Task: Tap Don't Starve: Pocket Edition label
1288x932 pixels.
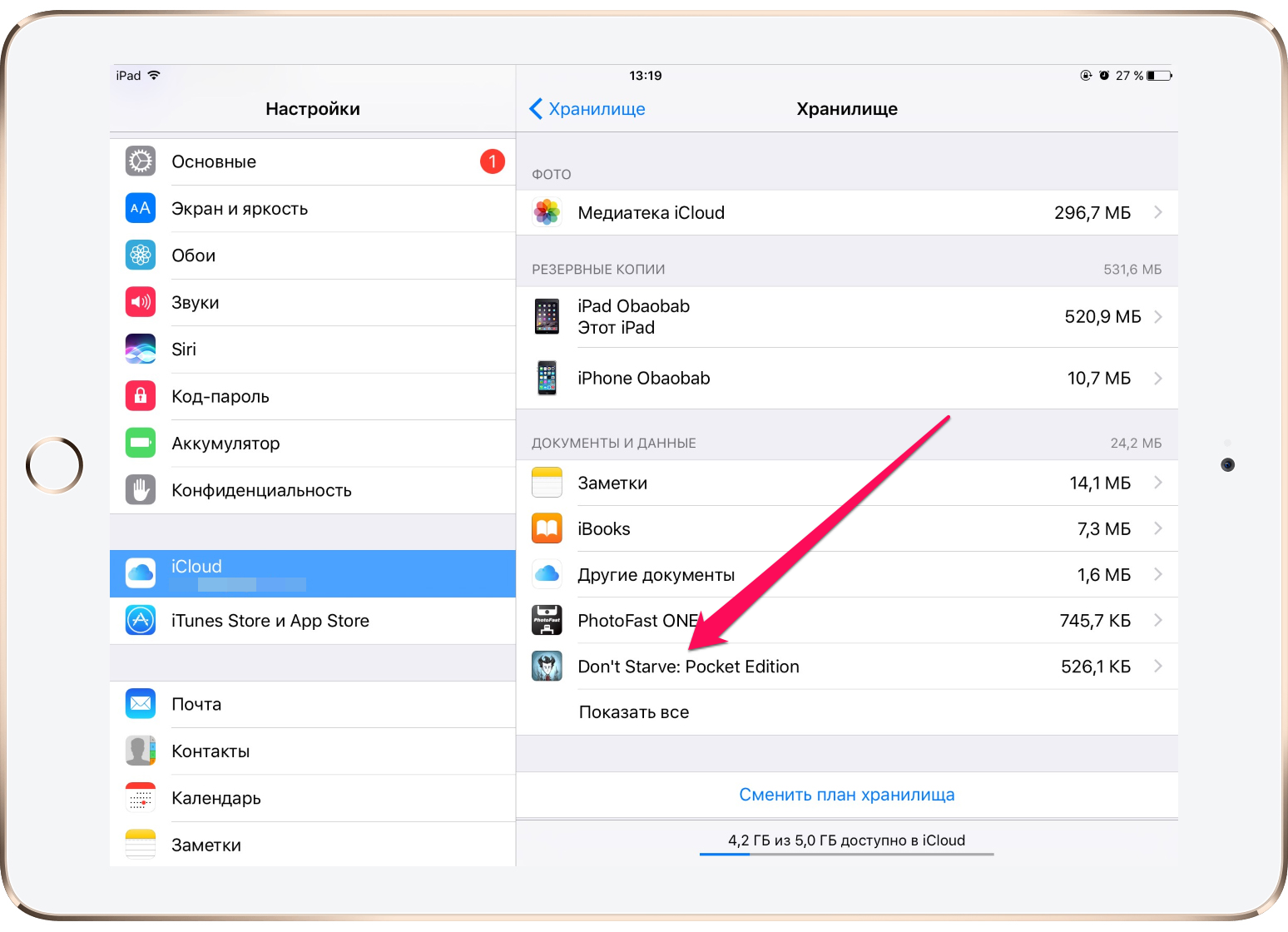Action: coord(688,667)
